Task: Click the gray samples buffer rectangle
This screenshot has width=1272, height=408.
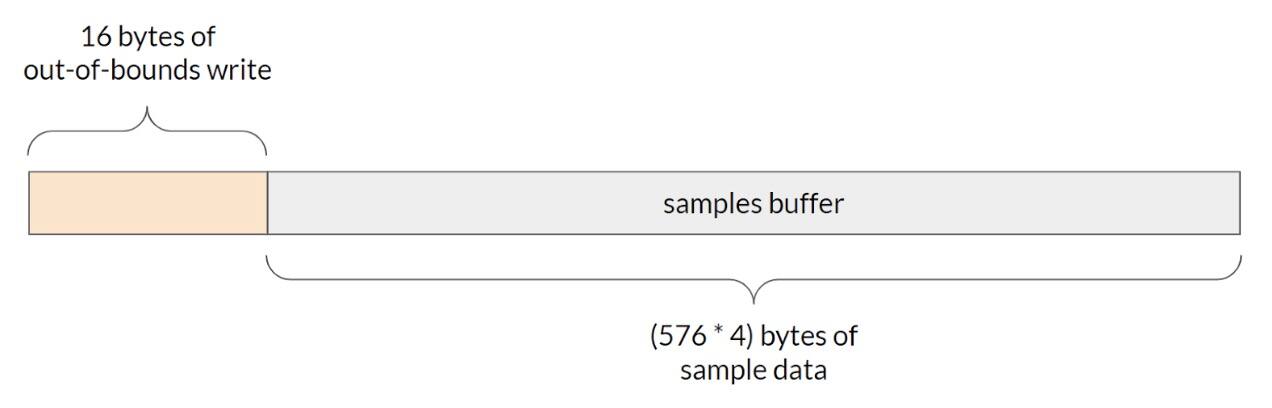Action: [900, 203]
